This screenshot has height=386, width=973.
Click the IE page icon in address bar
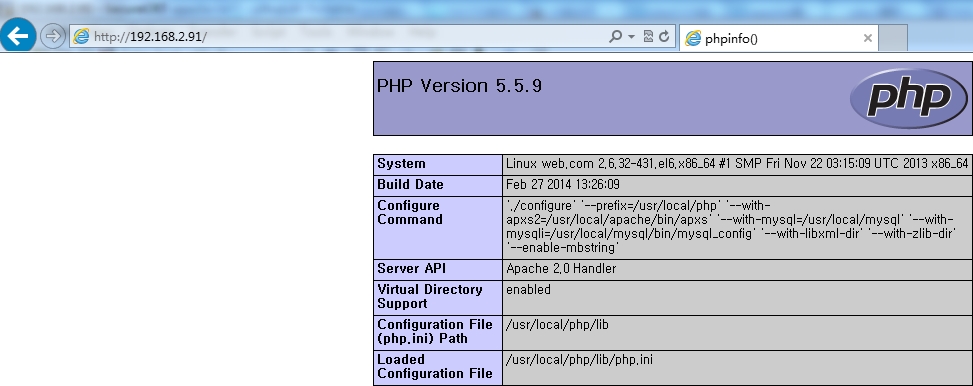[x=81, y=37]
